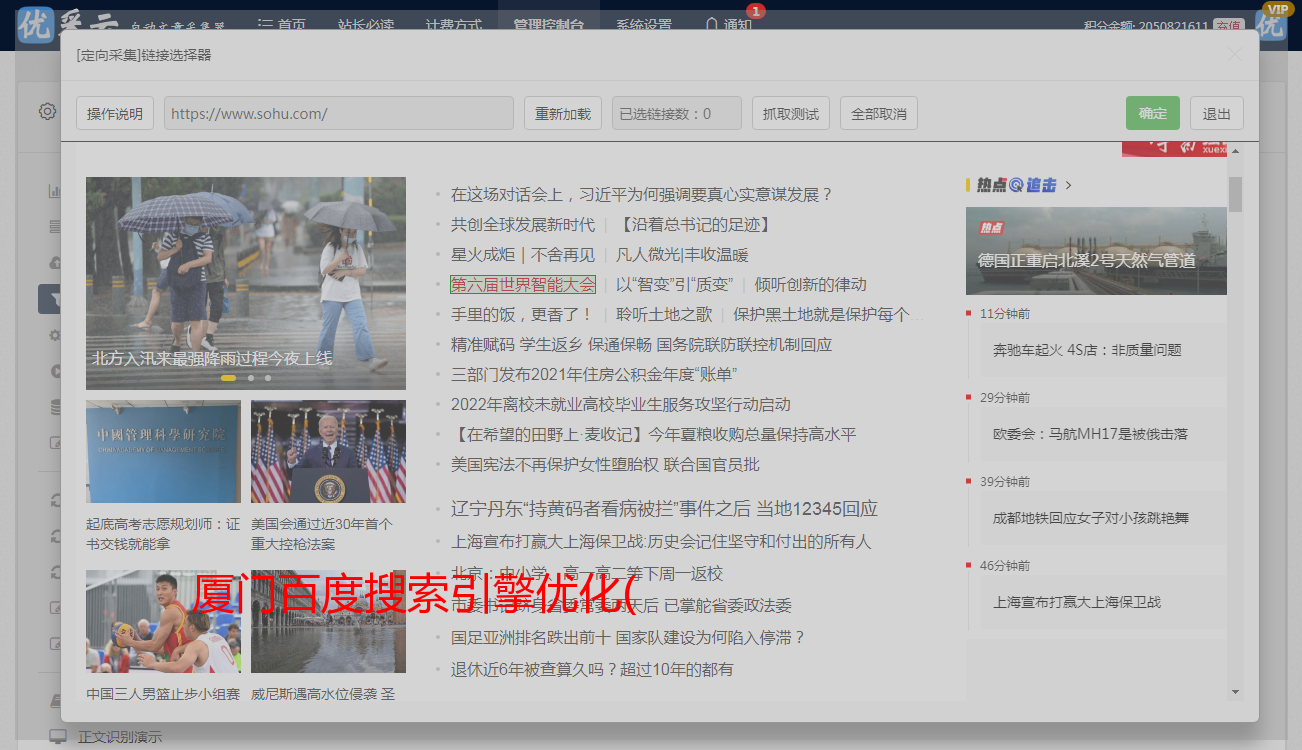1302x750 pixels.
Task: Click the scrollbar down arrow in dialog
Action: (x=1235, y=692)
